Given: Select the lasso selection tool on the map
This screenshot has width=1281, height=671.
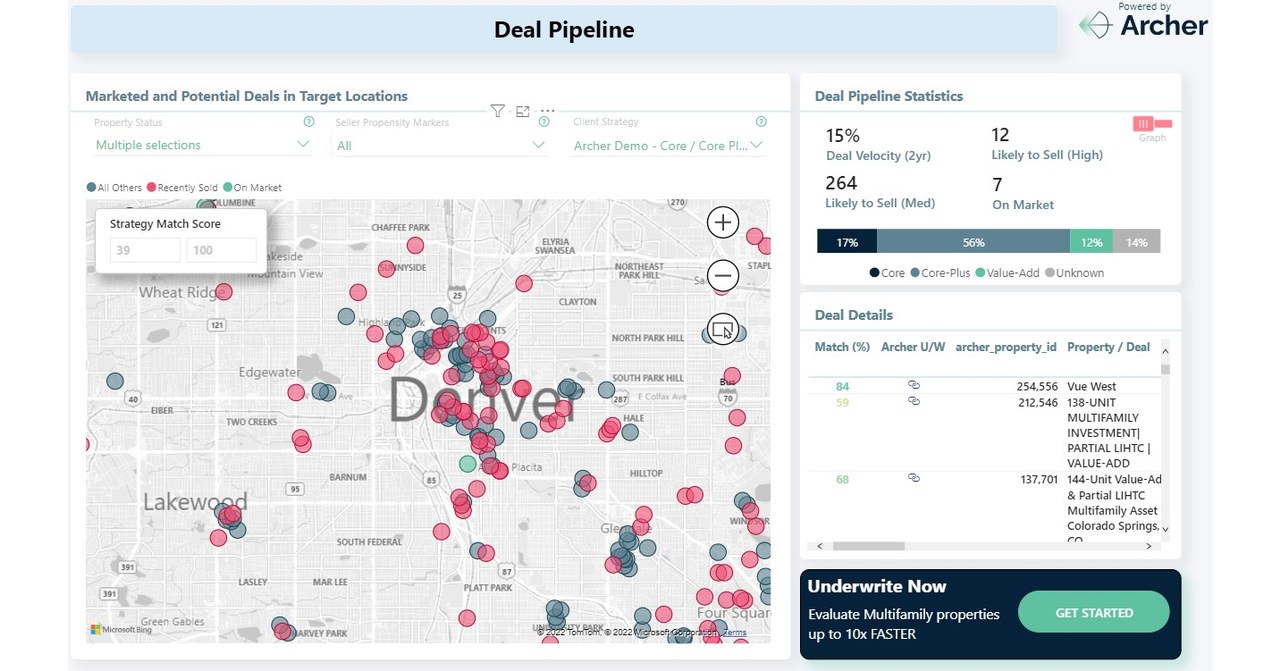Looking at the screenshot, I should pos(722,328).
